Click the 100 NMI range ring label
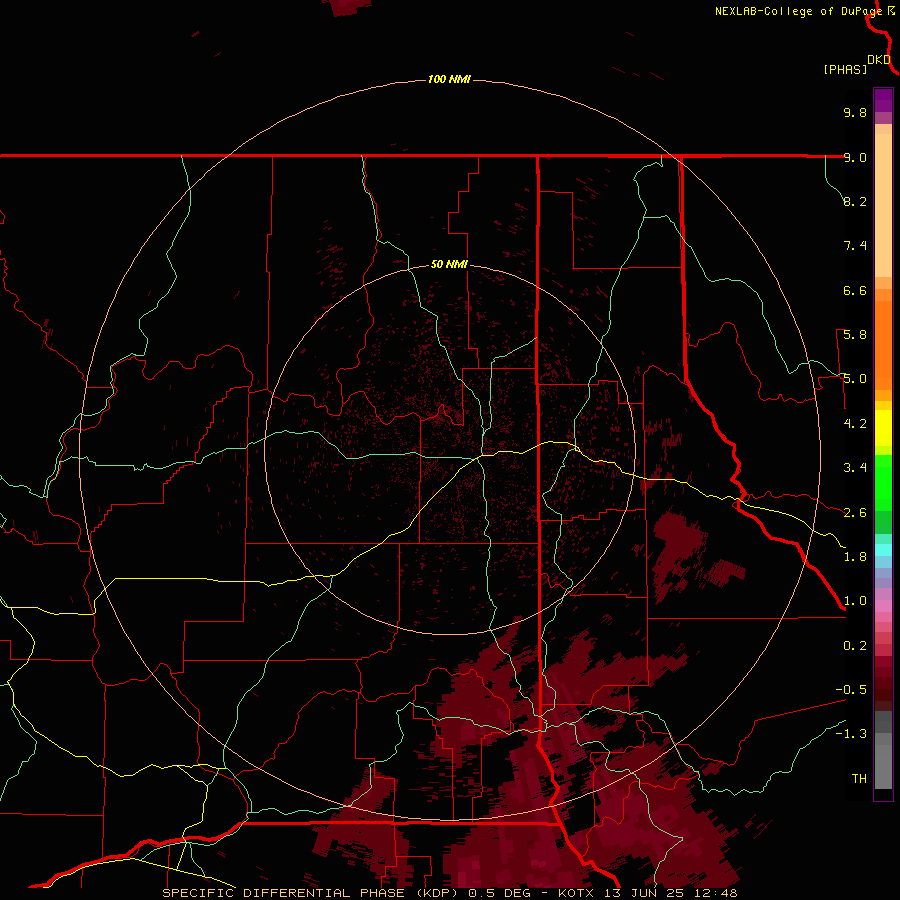The image size is (900, 900). (x=449, y=79)
